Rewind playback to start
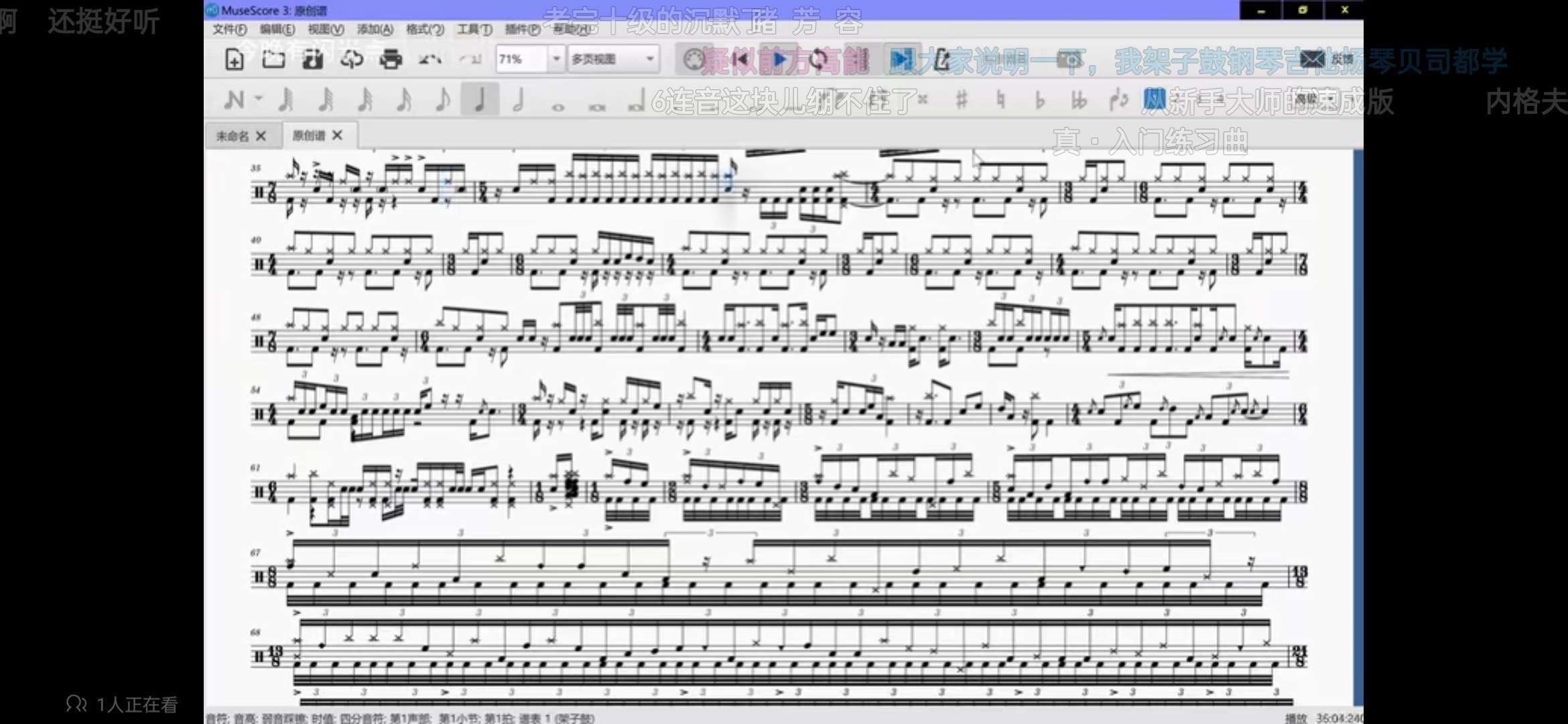1568x724 pixels. tap(740, 60)
